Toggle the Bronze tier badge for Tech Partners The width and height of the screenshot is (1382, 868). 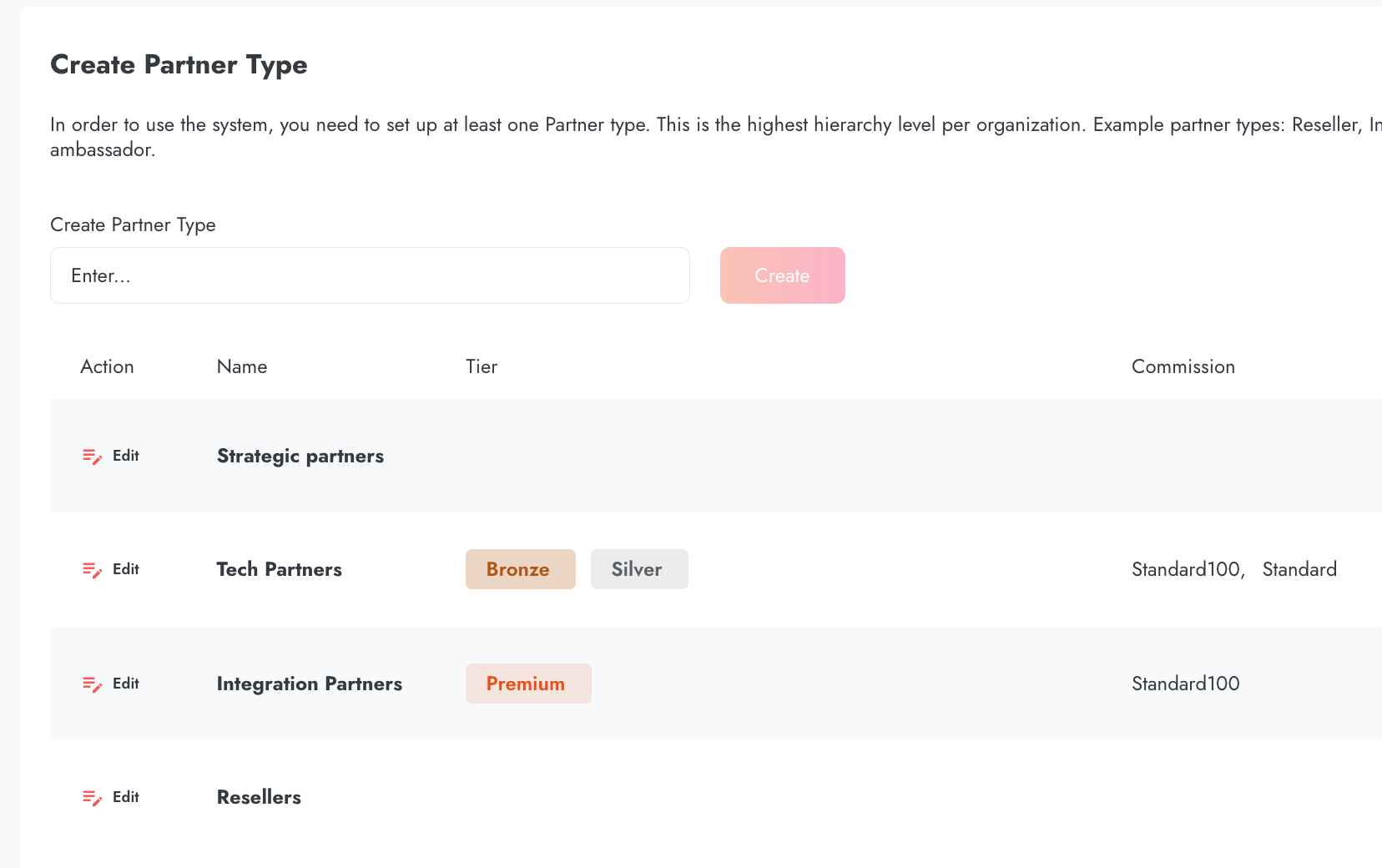[520, 569]
